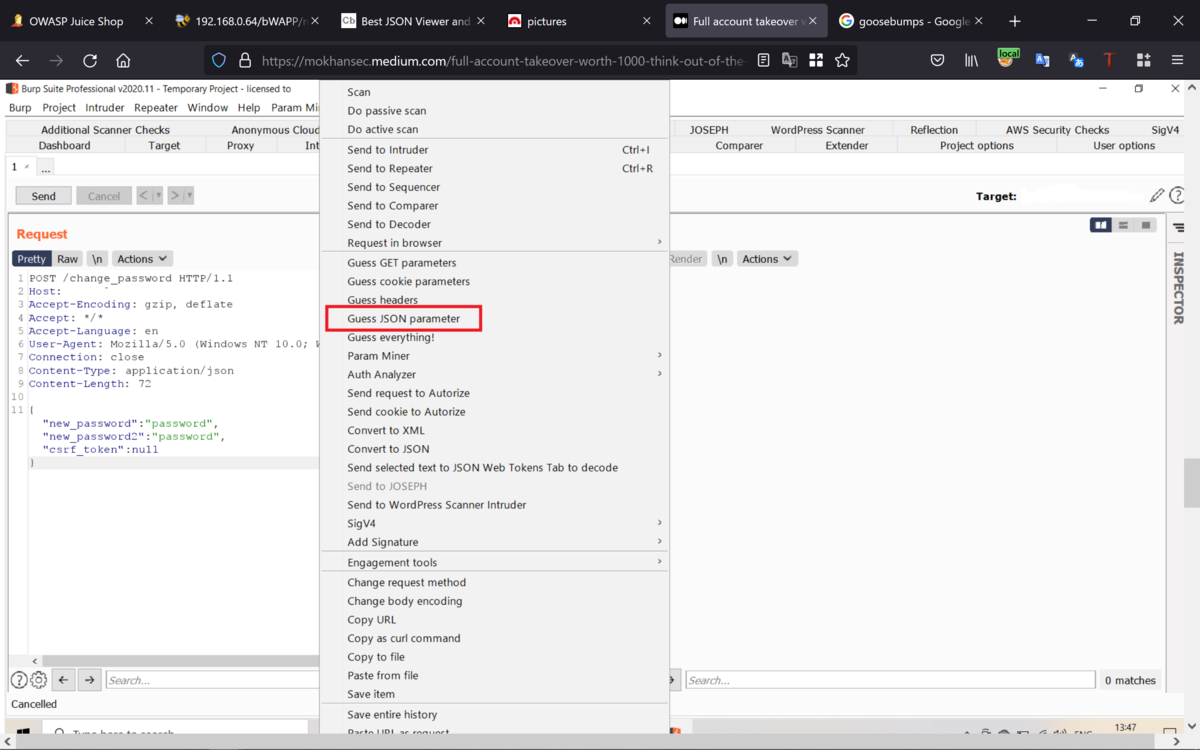Open the Firefox library icon
This screenshot has height=750, width=1200.
click(x=971, y=61)
